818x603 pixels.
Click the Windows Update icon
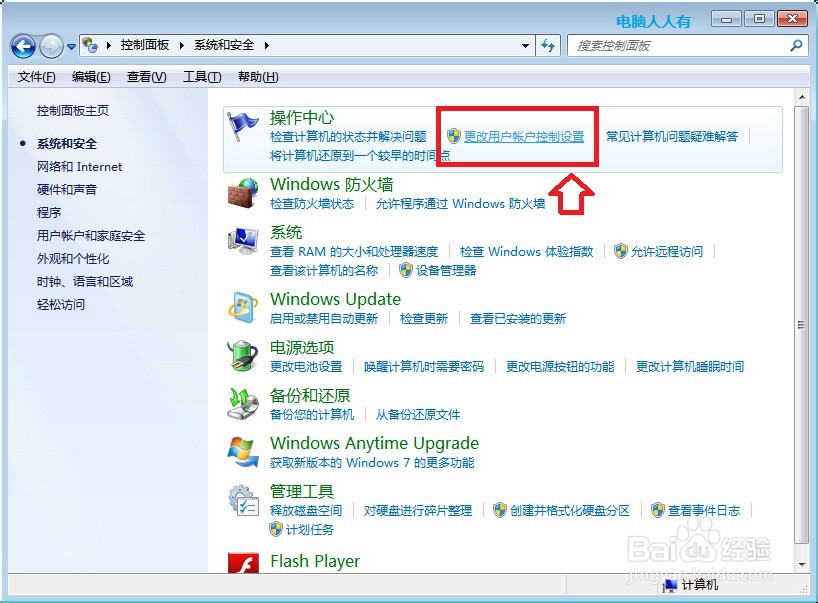coord(243,307)
